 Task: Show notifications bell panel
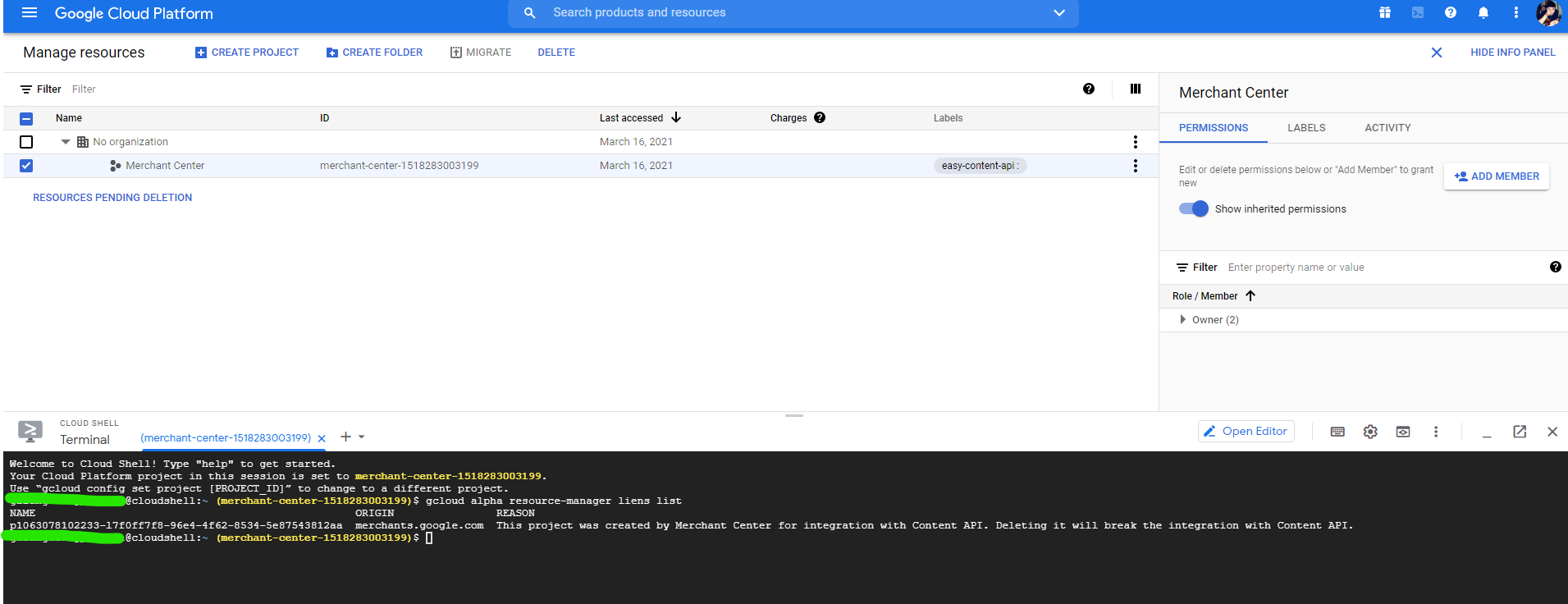click(1483, 13)
